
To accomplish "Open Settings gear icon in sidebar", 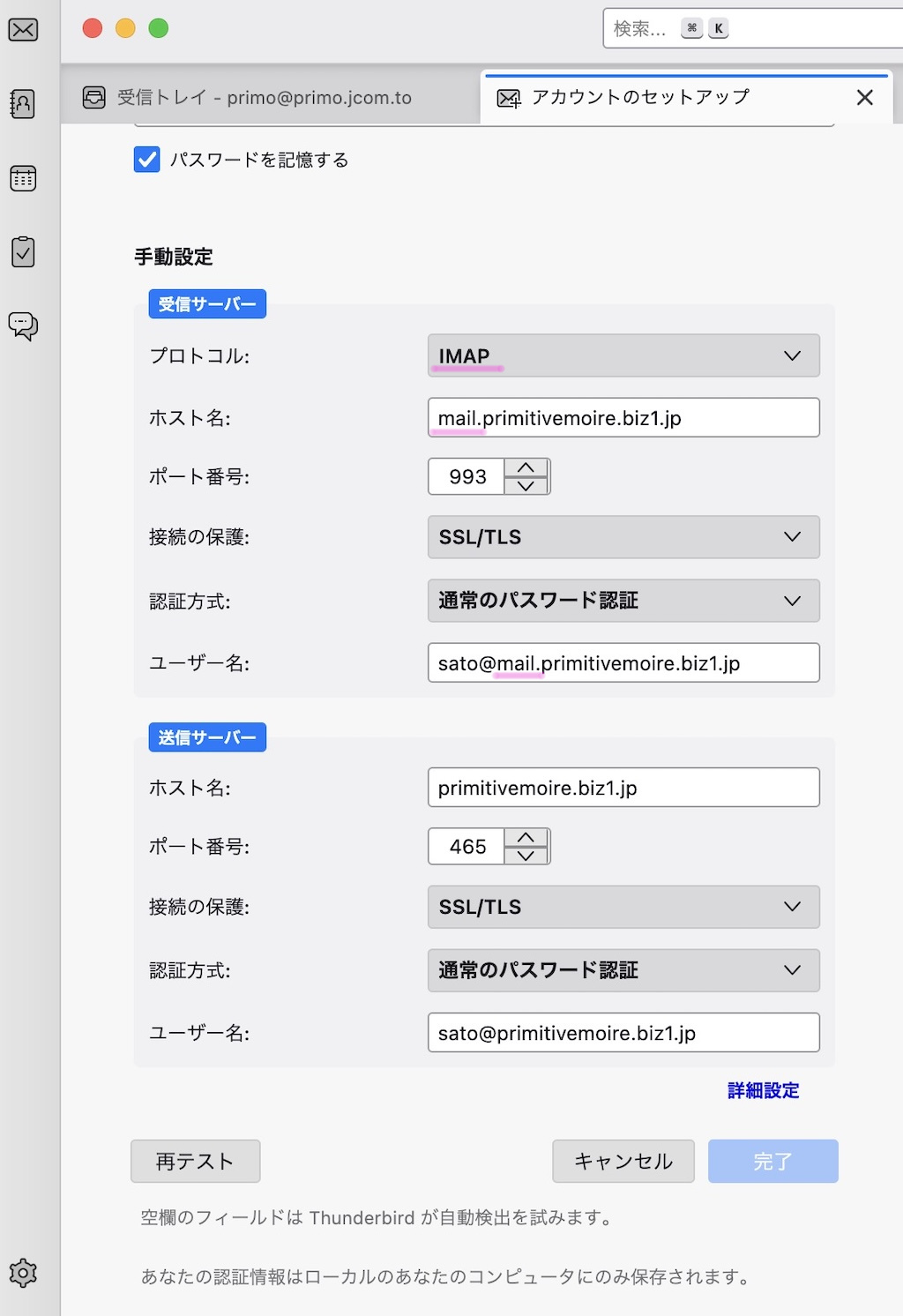I will [23, 1273].
